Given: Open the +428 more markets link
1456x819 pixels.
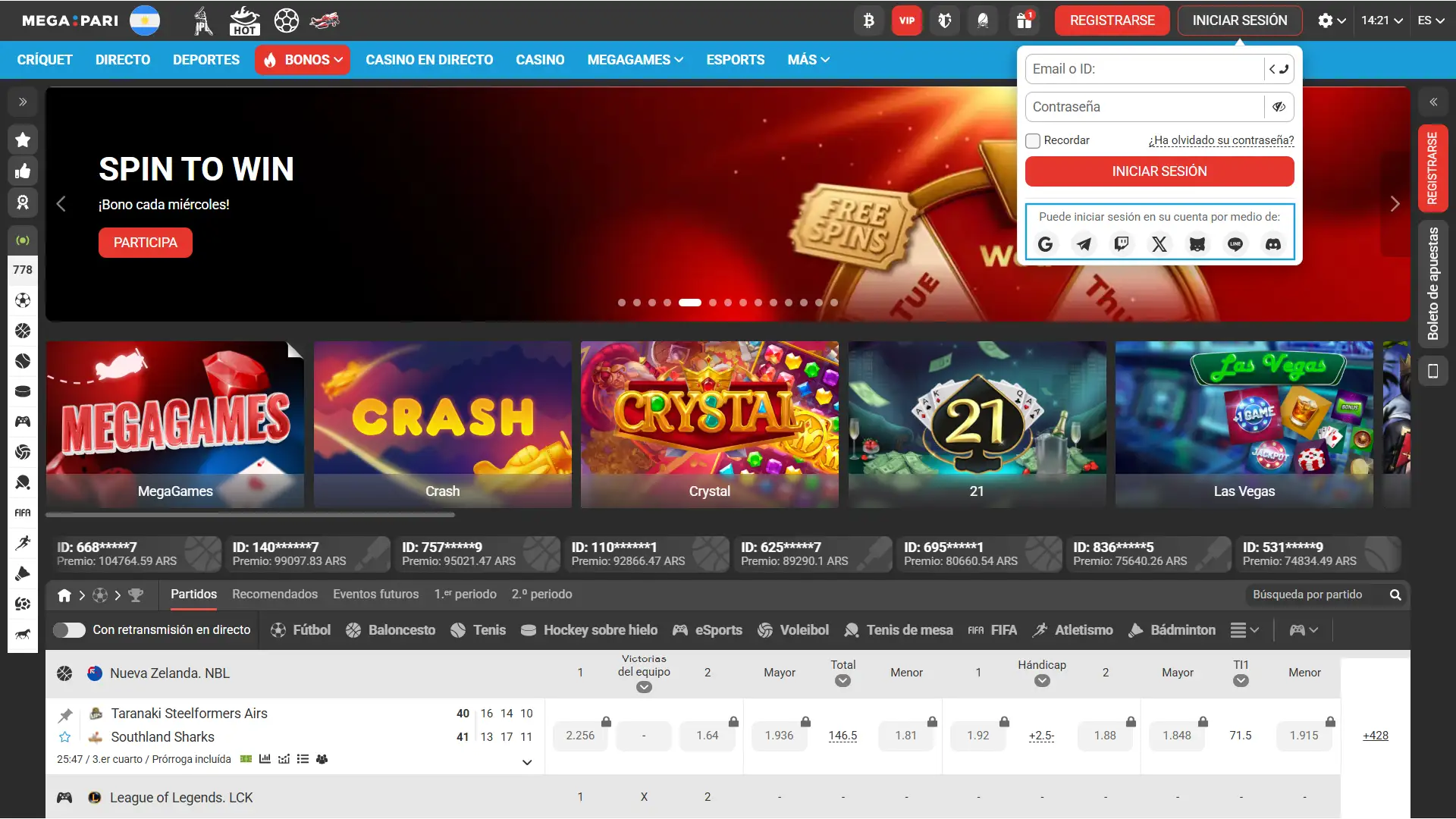Looking at the screenshot, I should click(x=1376, y=736).
